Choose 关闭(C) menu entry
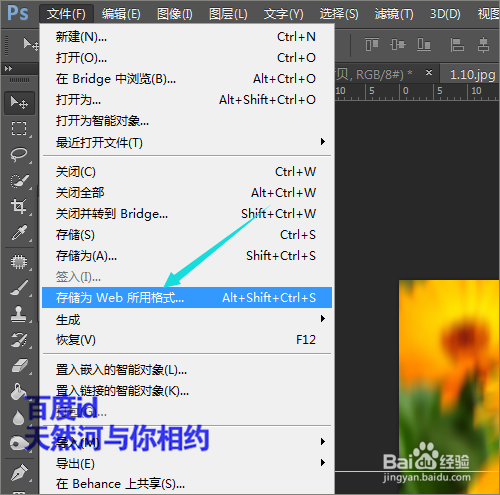The height and width of the screenshot is (495, 500). pyautogui.click(x=187, y=172)
